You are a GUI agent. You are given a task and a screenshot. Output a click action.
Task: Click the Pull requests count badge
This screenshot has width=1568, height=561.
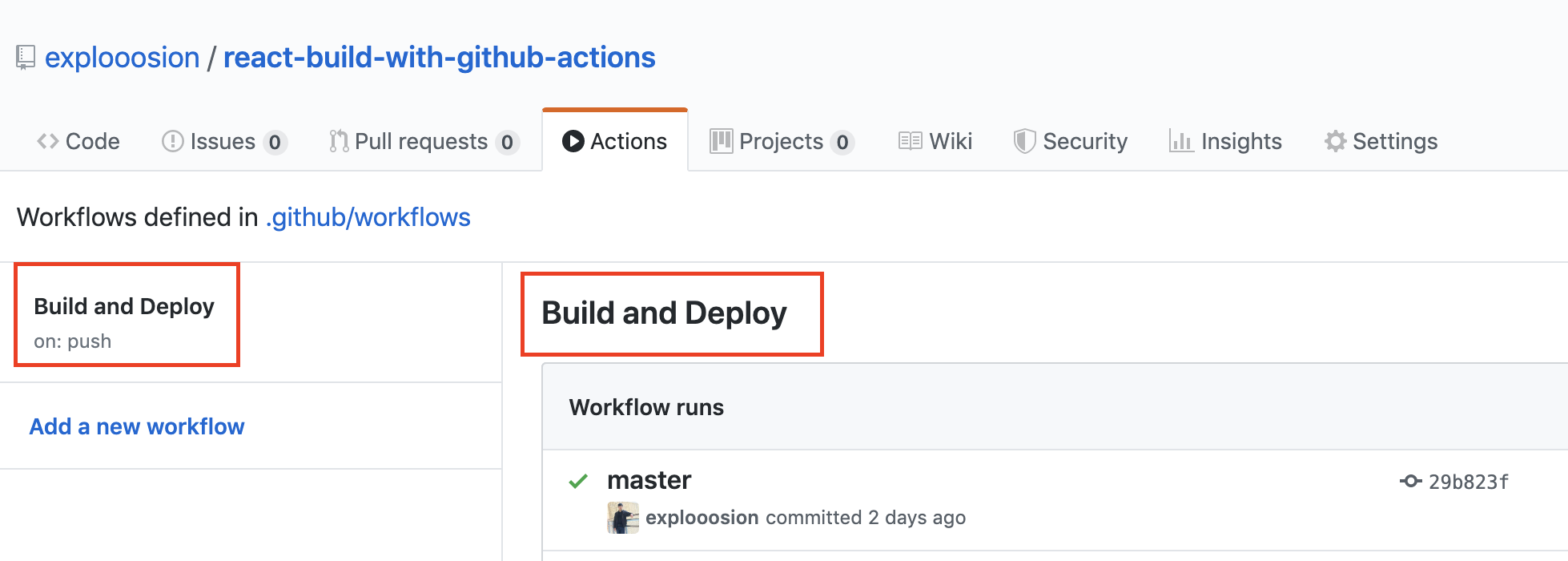coord(508,142)
